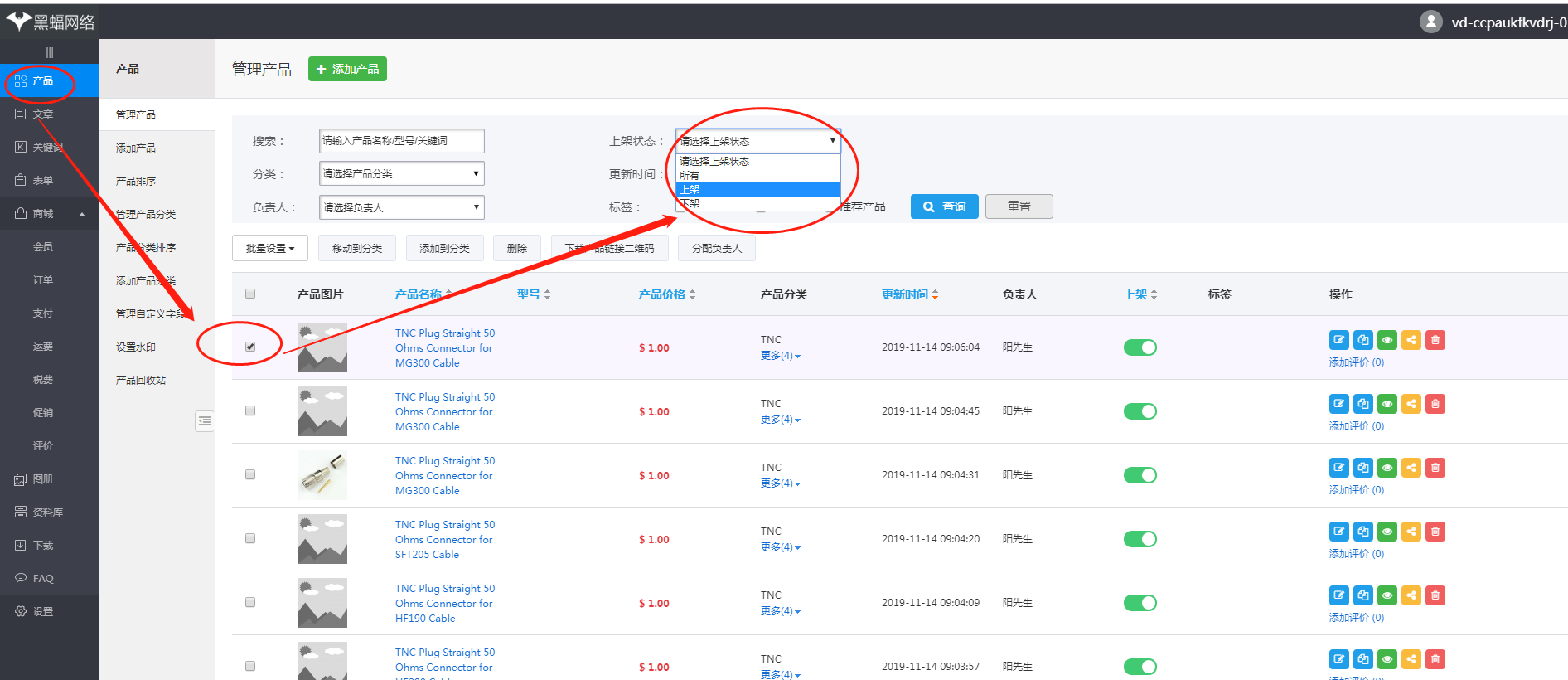This screenshot has height=680, width=1568.
Task: Click the copy icon in second product row
Action: (x=1362, y=404)
